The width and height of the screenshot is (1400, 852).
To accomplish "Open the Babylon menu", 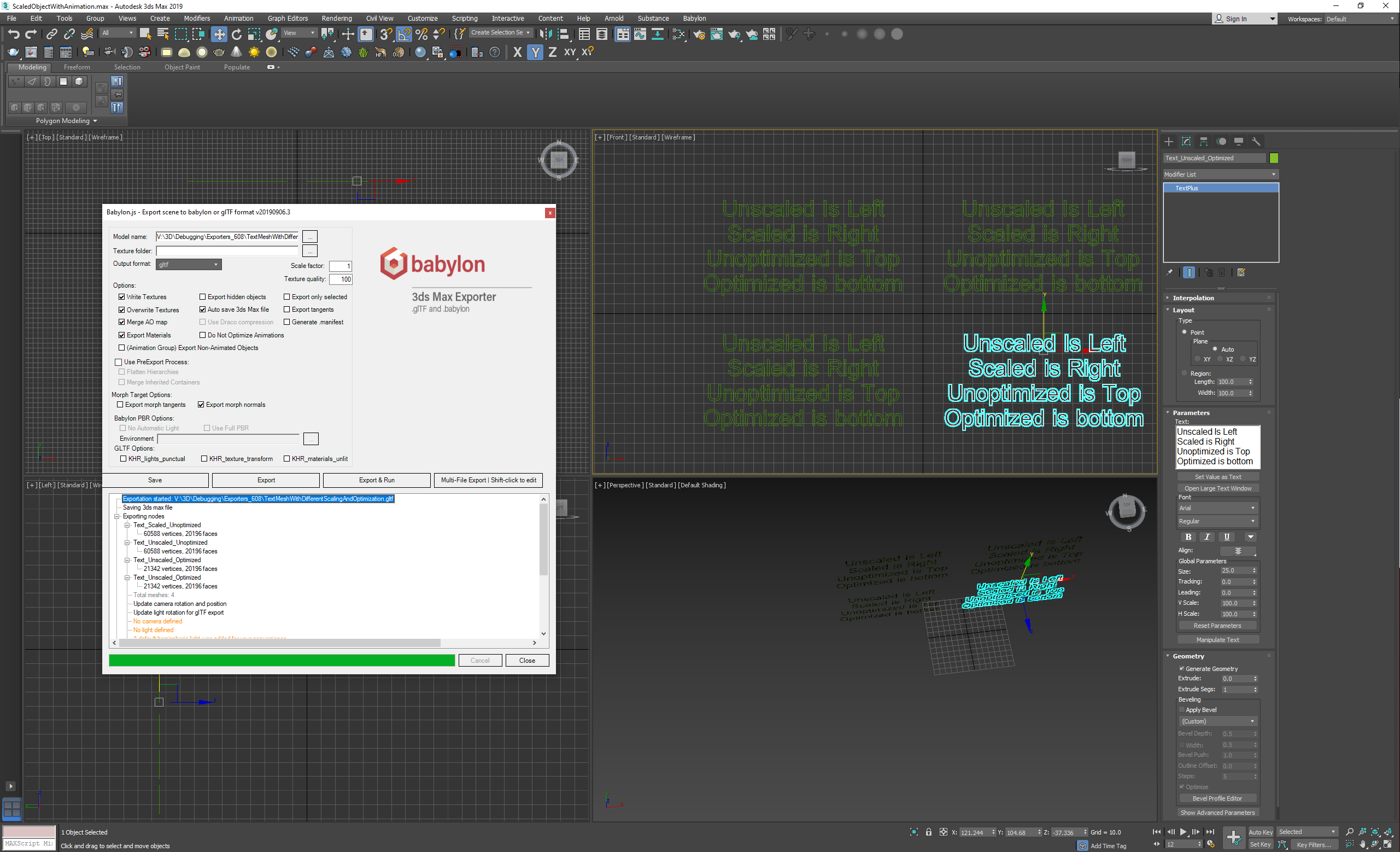I will point(694,18).
